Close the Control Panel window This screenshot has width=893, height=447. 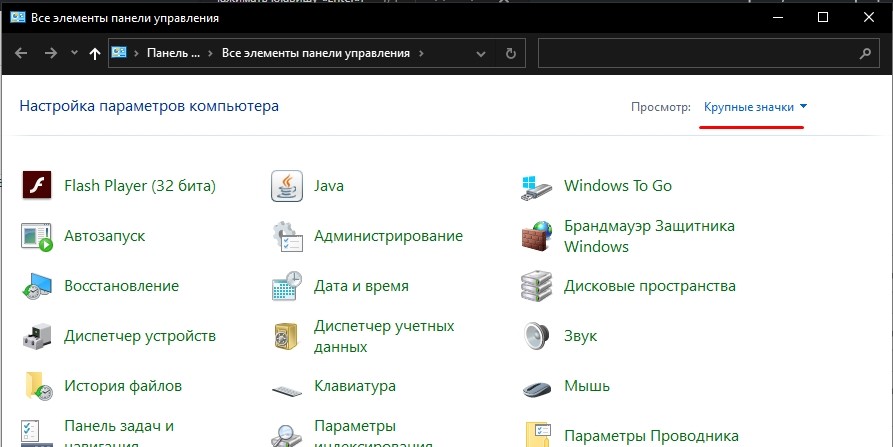click(869, 18)
